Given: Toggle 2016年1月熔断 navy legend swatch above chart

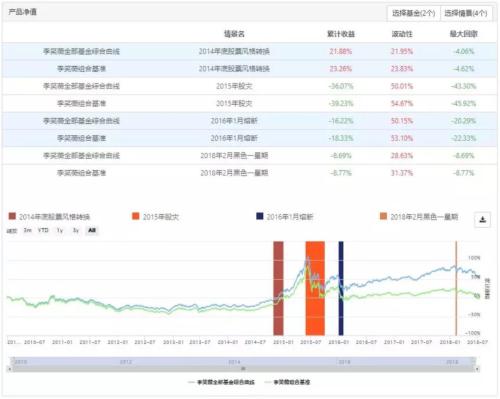Looking at the screenshot, I should 260,216.
